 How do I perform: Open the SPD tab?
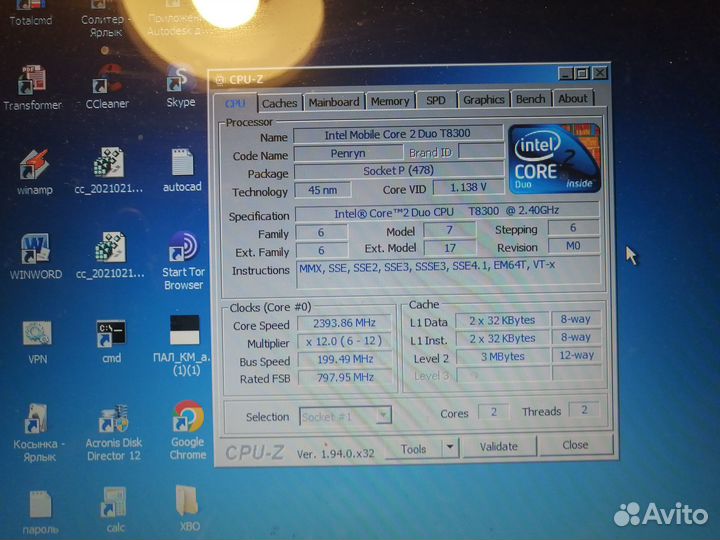(436, 100)
